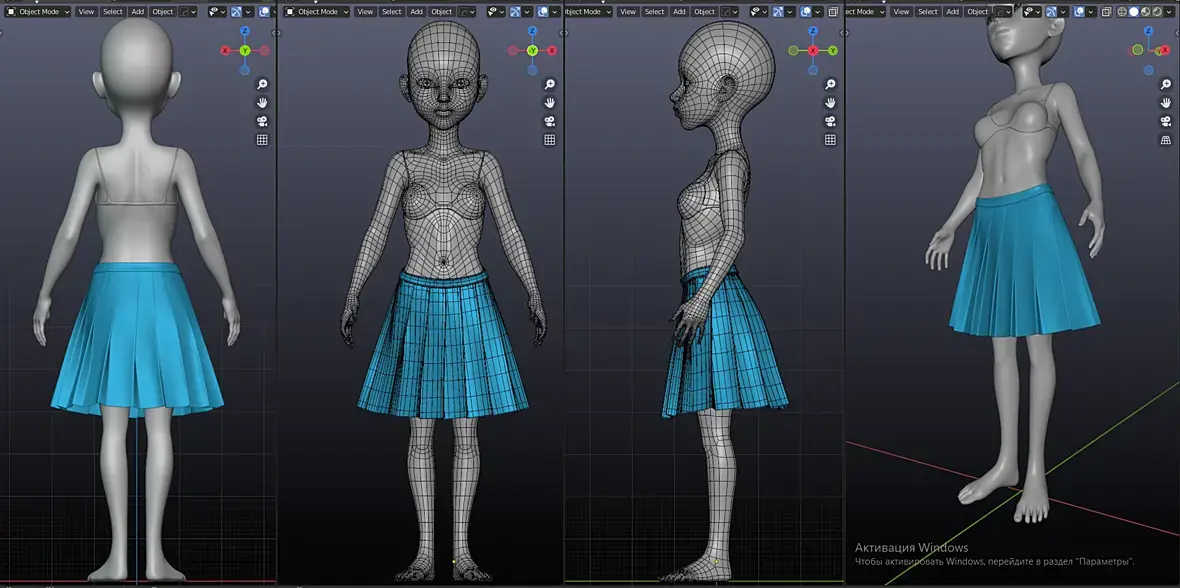Expand overlay options arrow in front wireframe viewport
1180x588 pixels.
555,11
